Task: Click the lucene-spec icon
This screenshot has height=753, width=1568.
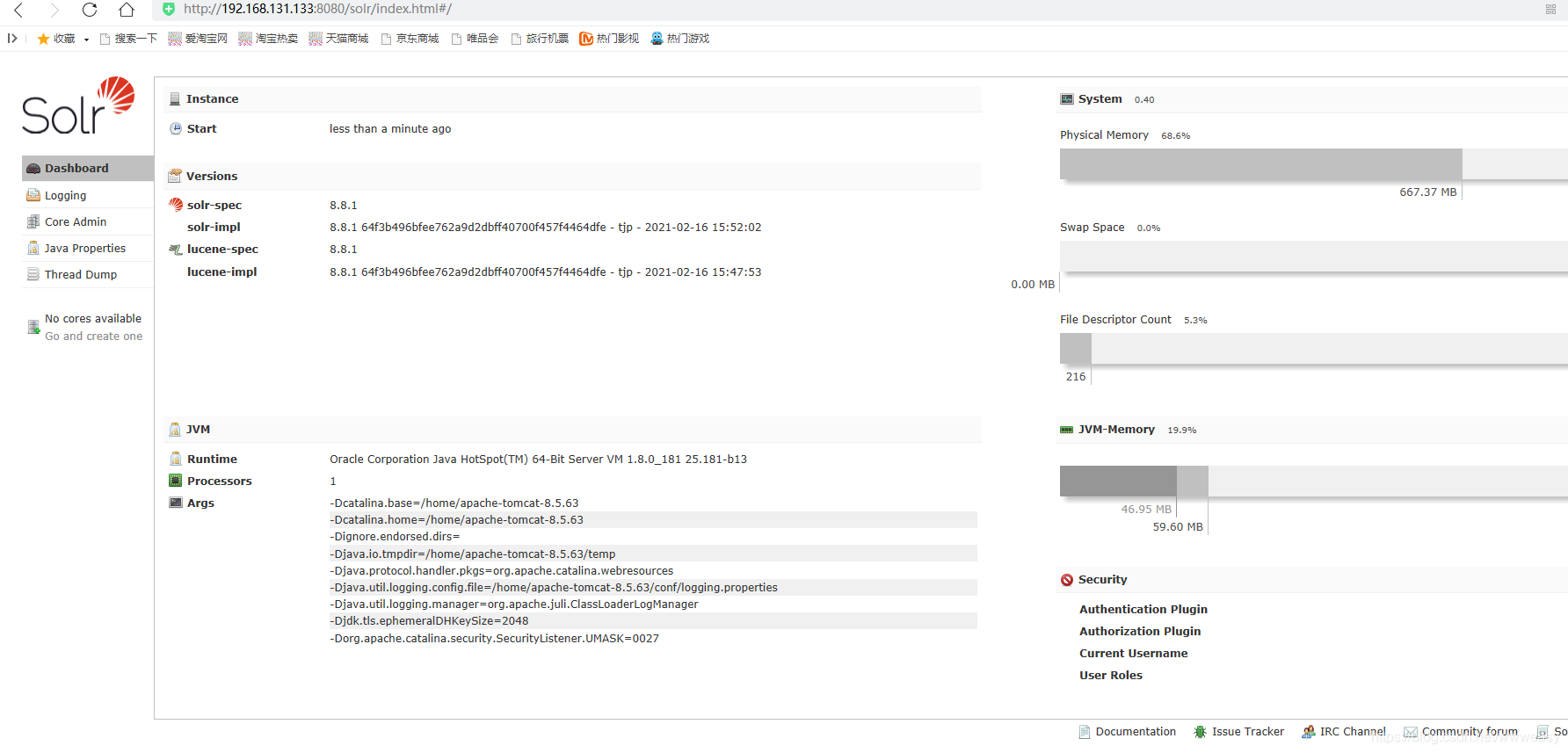Action: point(176,250)
